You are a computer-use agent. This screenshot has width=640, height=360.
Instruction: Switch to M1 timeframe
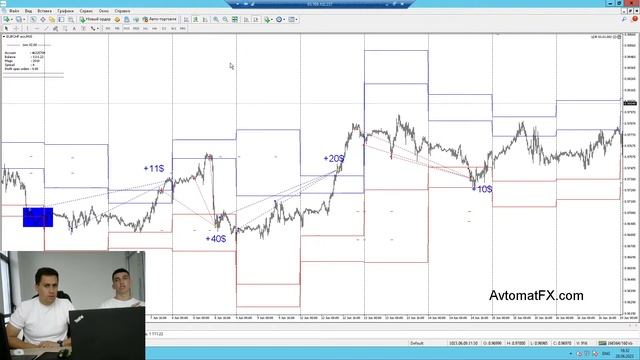(108, 29)
